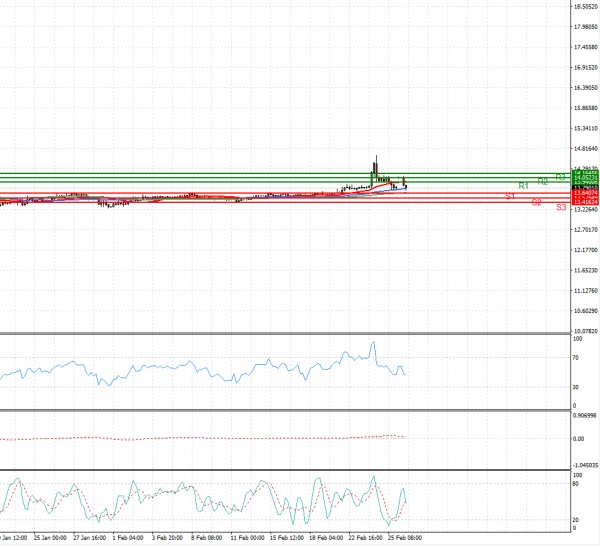Click the 17.98050 price axis label

click(x=585, y=27)
